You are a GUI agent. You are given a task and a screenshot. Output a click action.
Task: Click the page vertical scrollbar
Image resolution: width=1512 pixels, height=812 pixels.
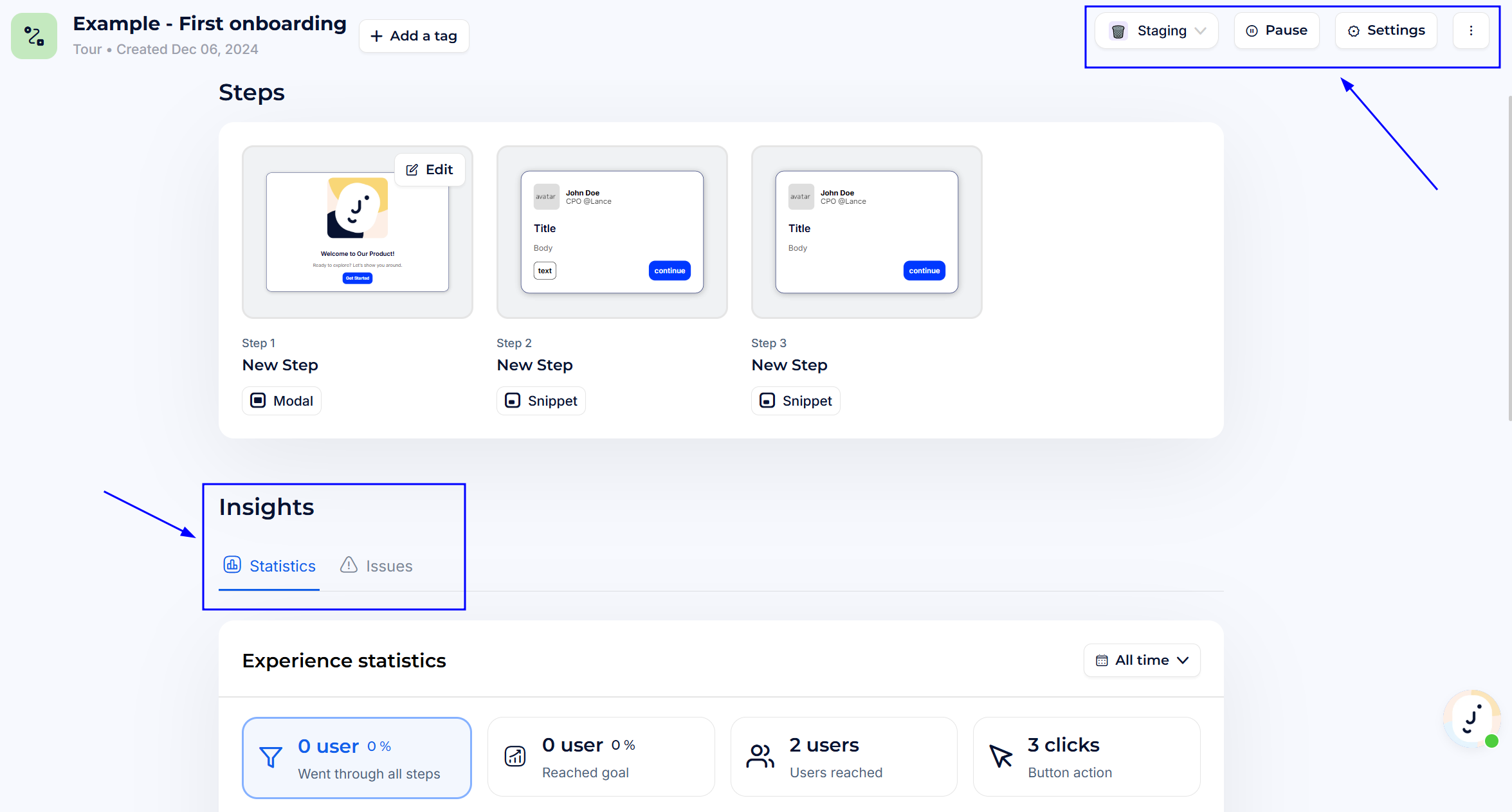pyautogui.click(x=1509, y=257)
